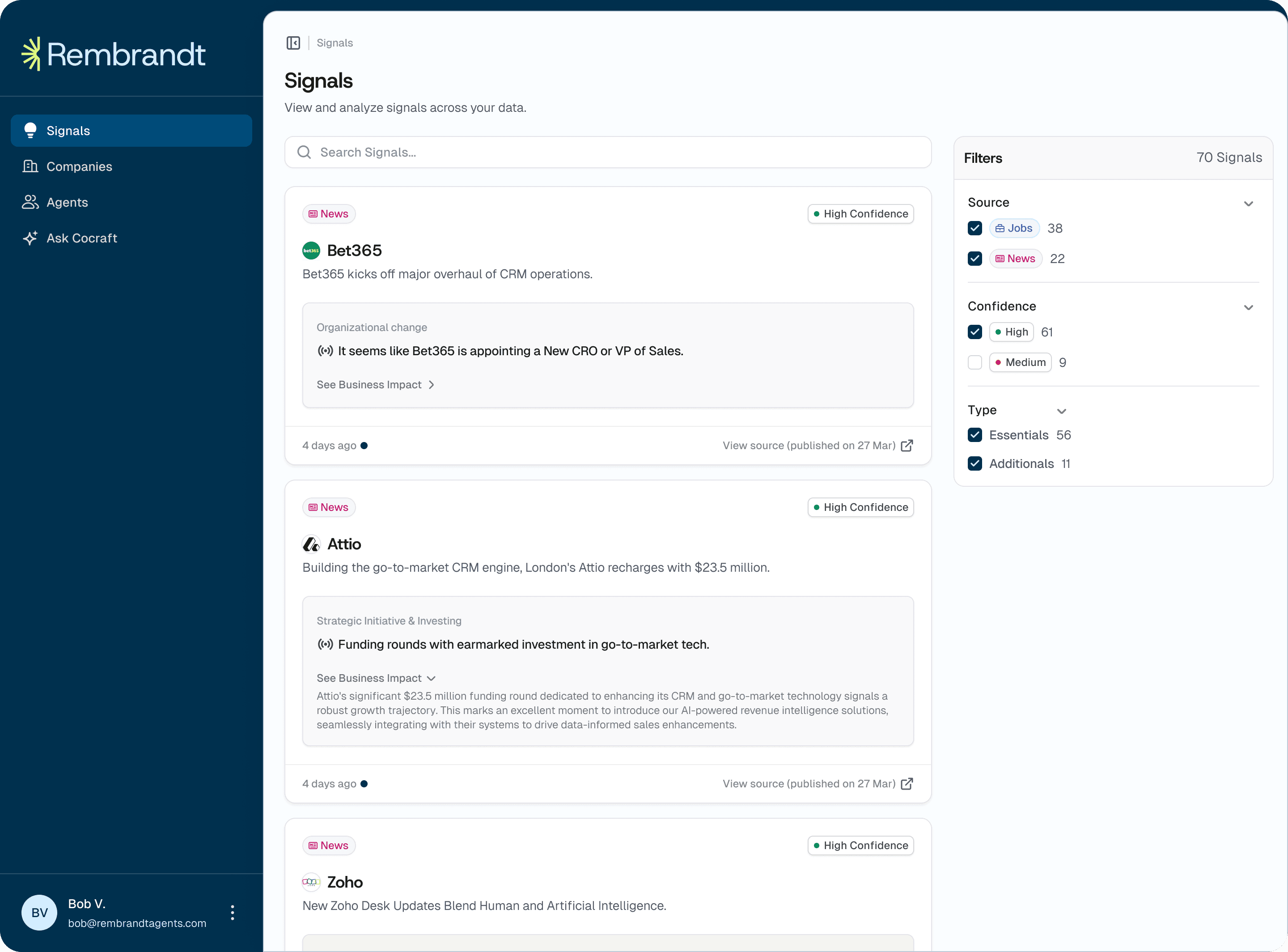Click the Zoho company logo
Screen dimensions: 1288x952
pos(311,882)
